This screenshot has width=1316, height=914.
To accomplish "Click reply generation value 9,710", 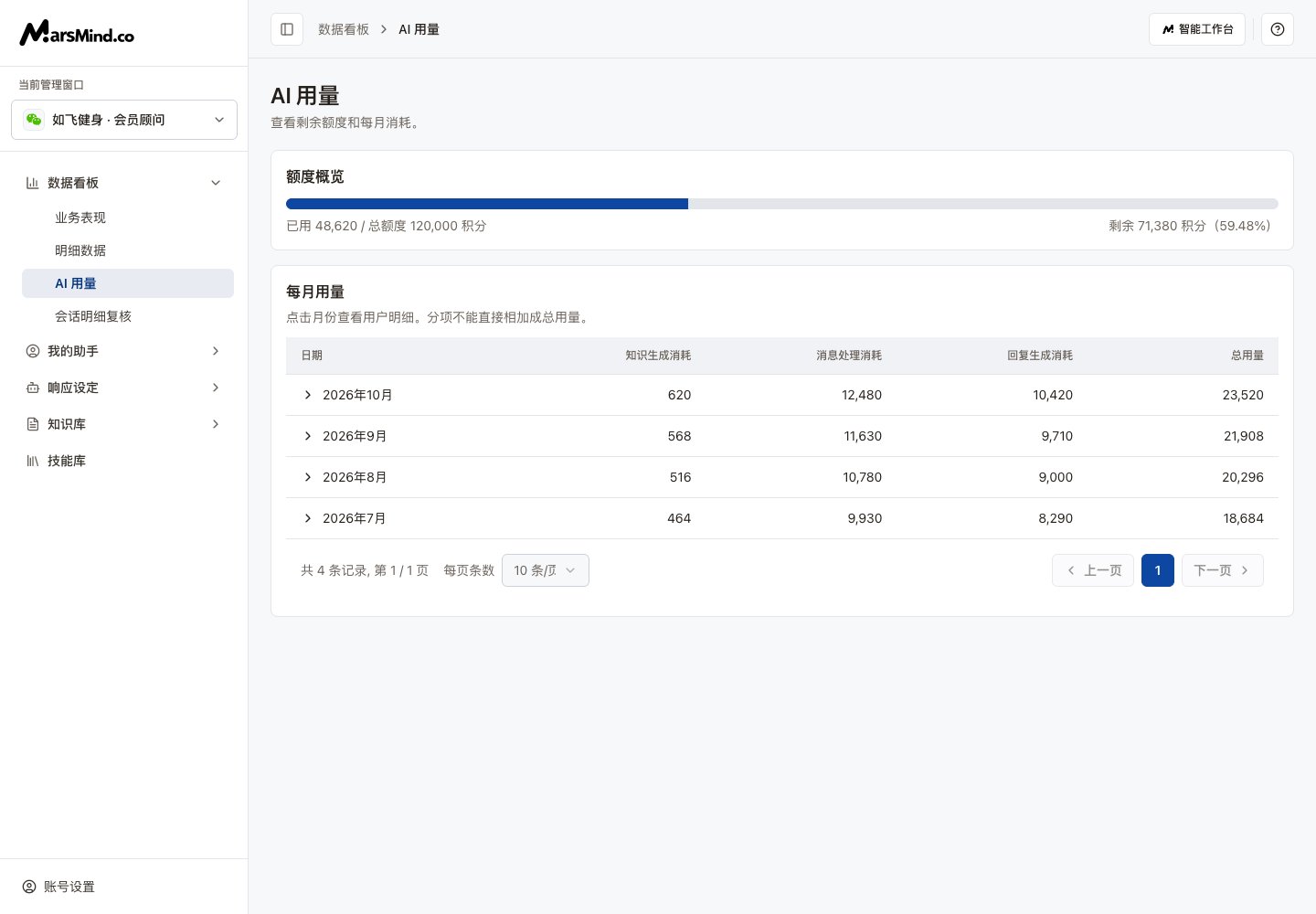I will [1057, 436].
